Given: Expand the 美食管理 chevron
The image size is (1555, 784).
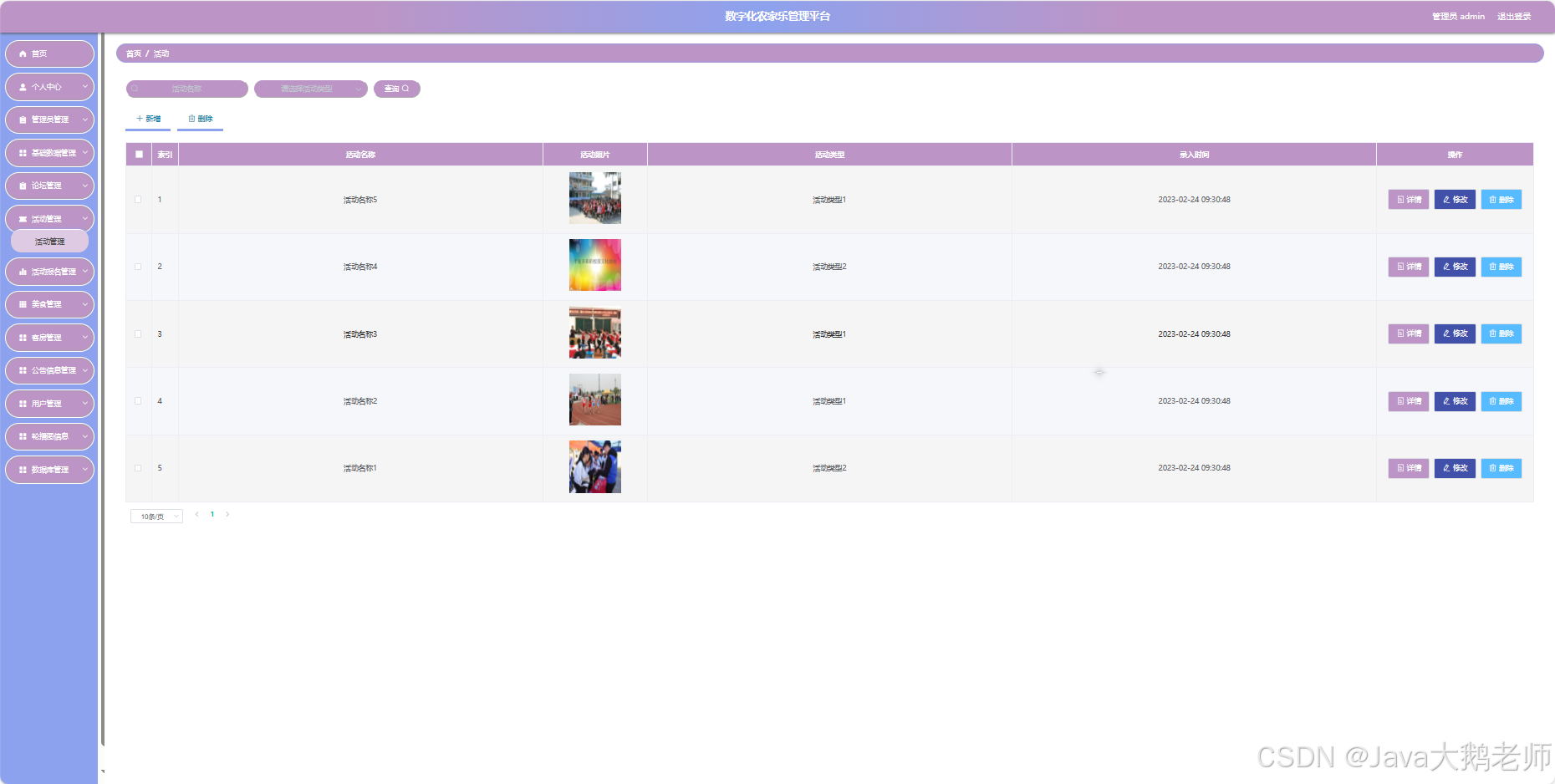Looking at the screenshot, I should point(84,304).
